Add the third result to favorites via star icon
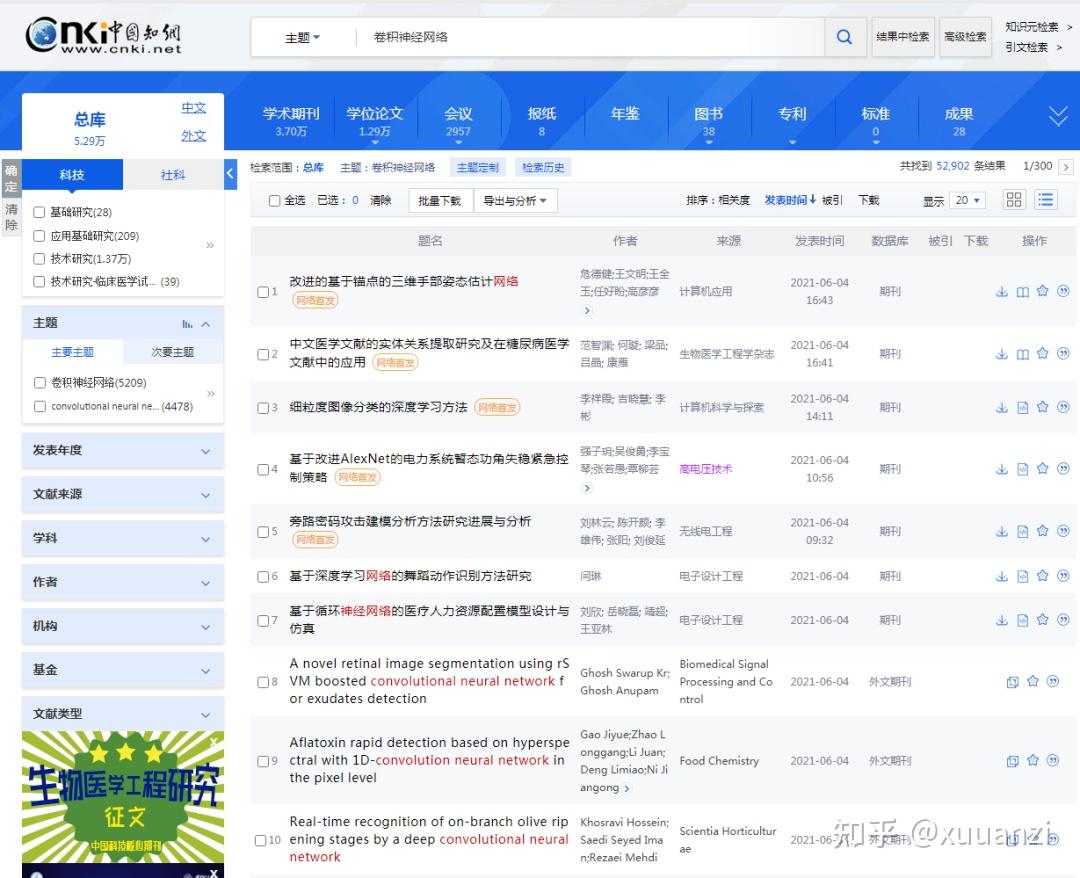Screen dimensions: 1080x878 tap(1041, 407)
